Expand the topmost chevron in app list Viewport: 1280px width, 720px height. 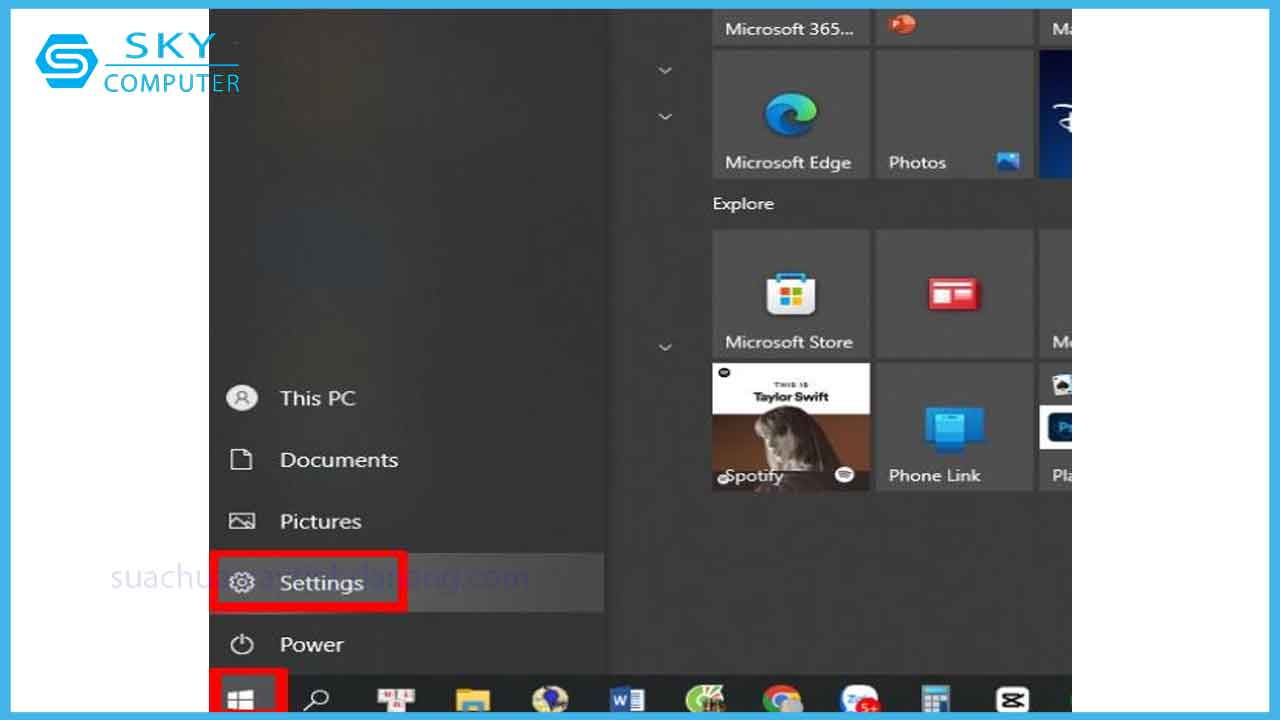click(665, 71)
